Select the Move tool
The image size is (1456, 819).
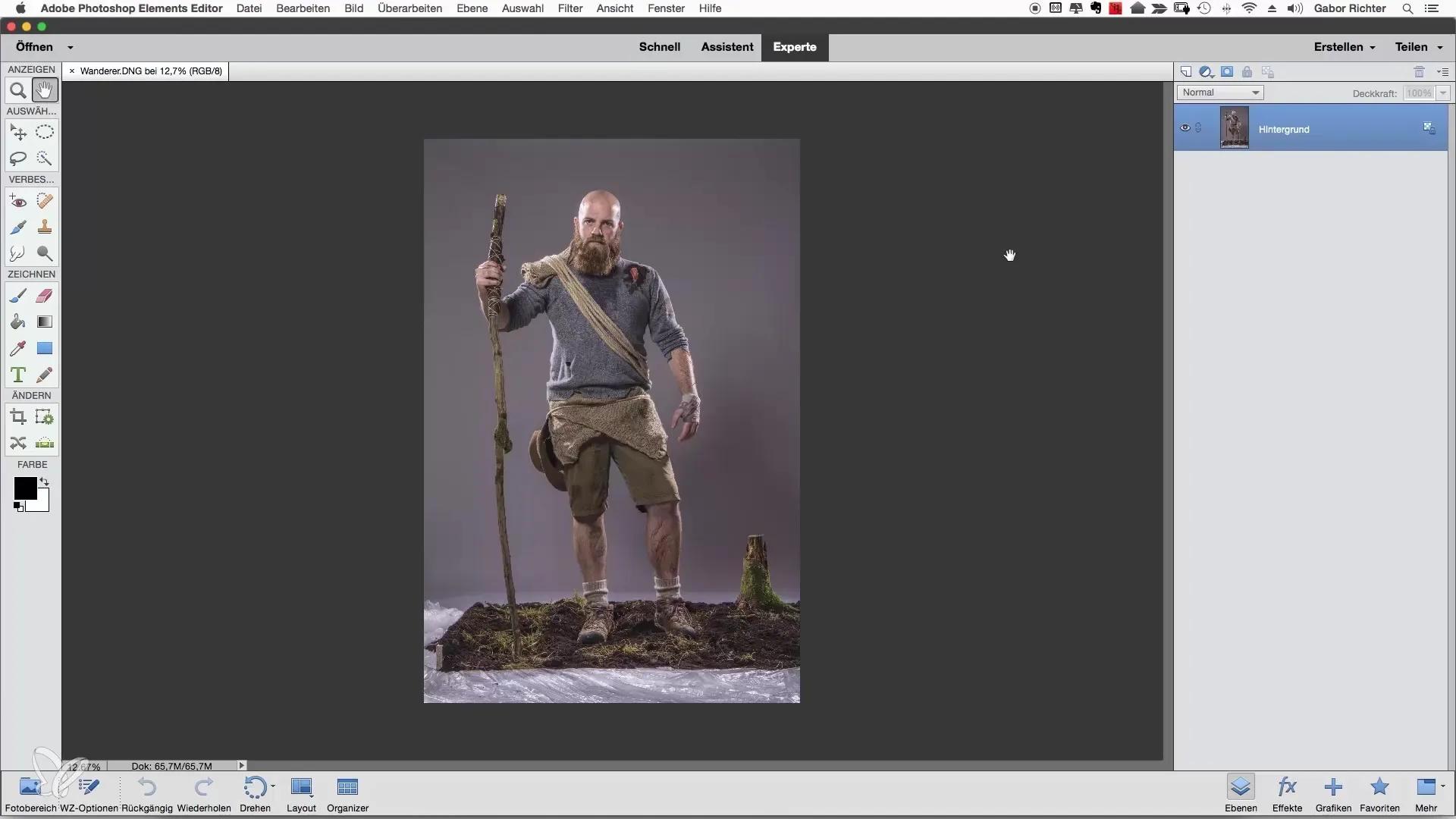[x=18, y=132]
